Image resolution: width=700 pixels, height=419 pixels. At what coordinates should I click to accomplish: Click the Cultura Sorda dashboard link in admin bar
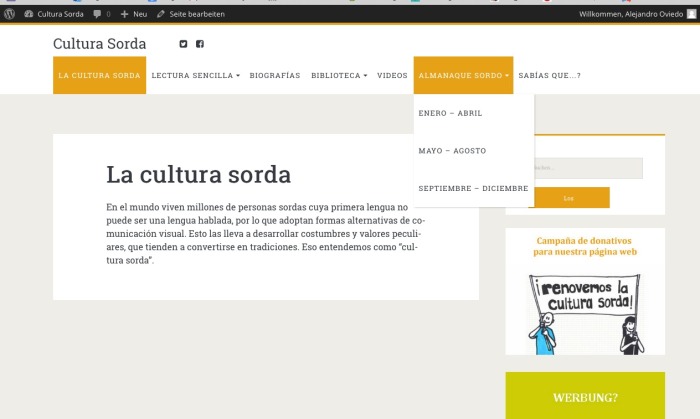[x=54, y=14]
